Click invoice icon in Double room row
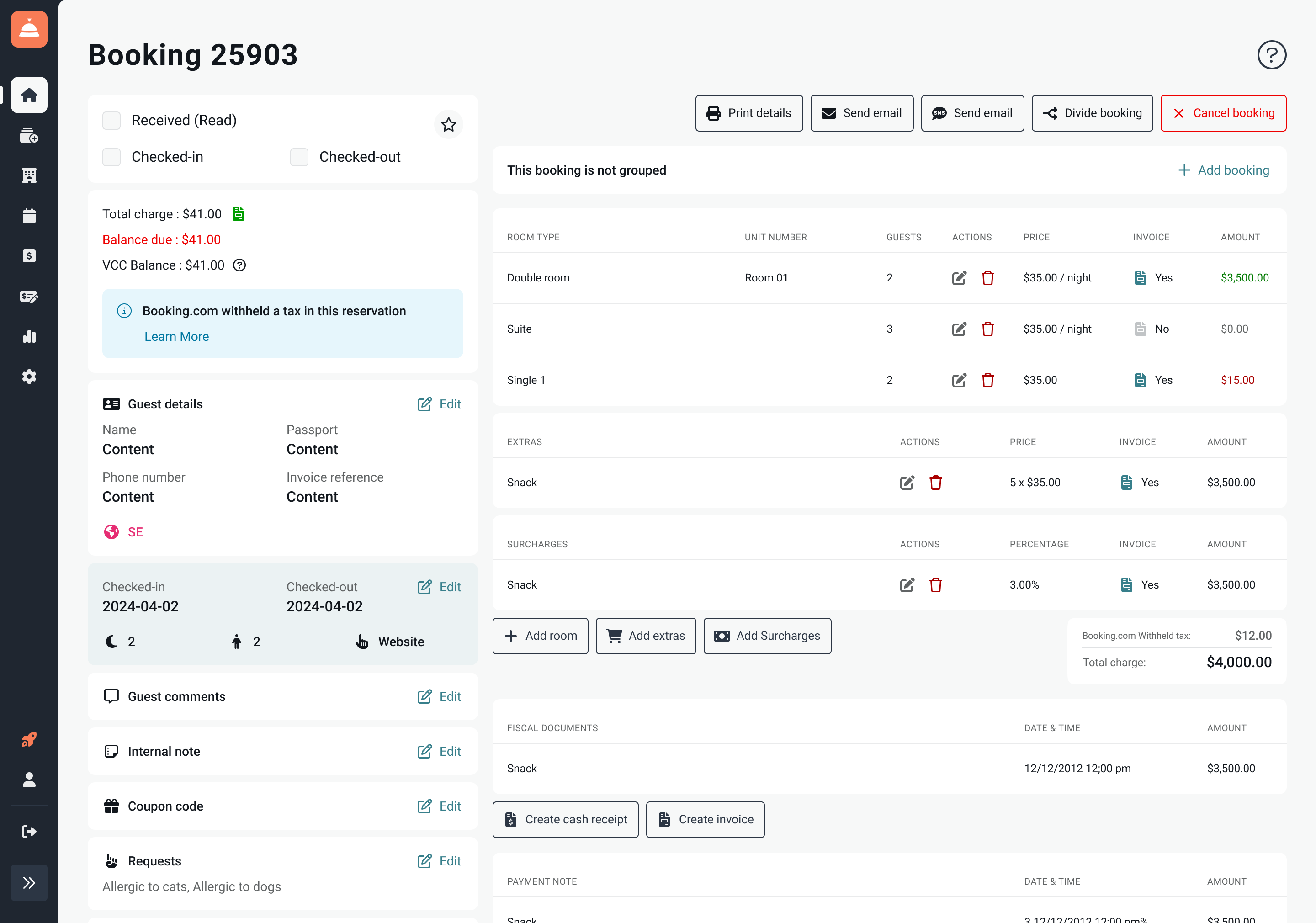 click(1140, 278)
